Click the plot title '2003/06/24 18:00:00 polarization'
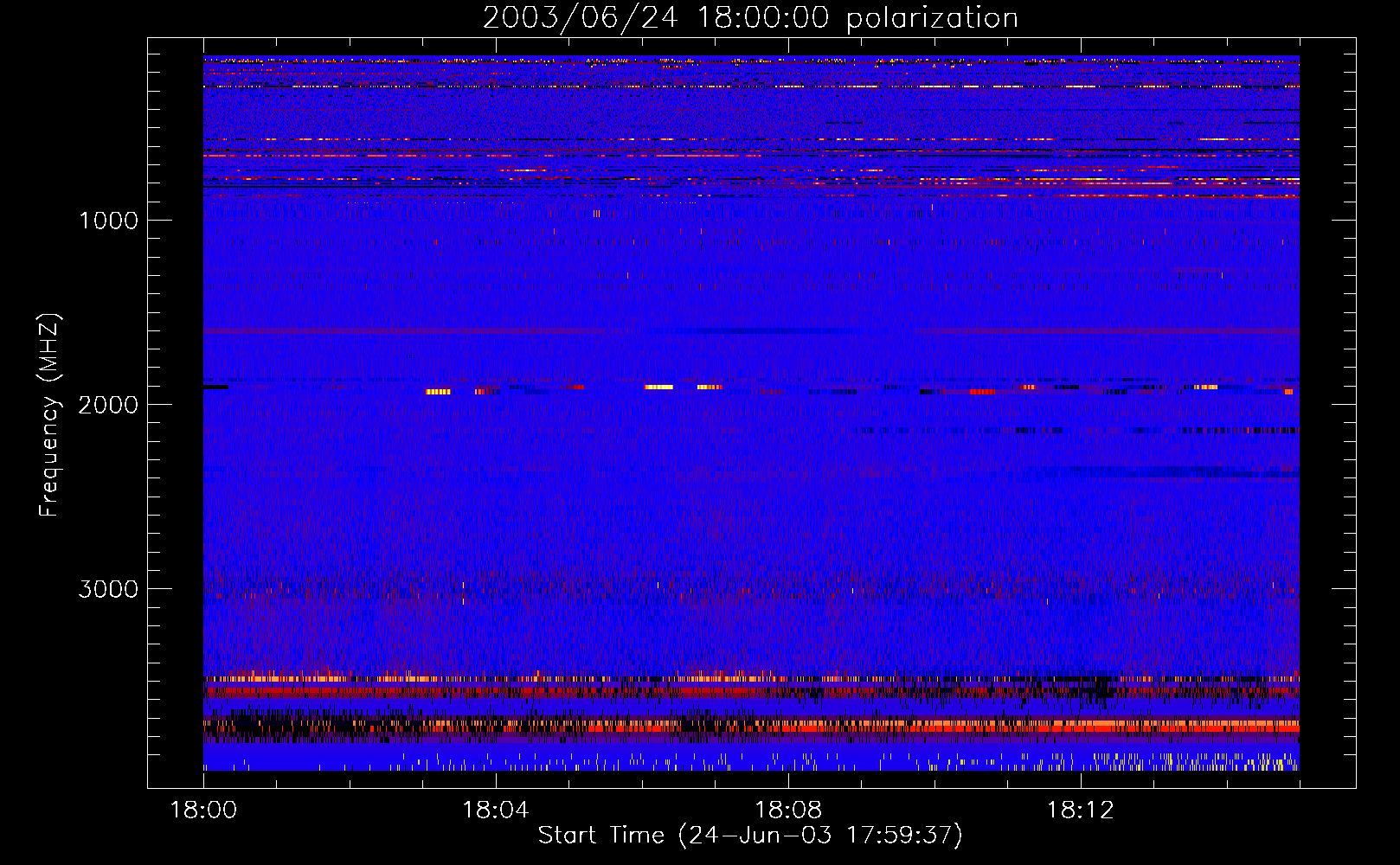1400x865 pixels. [x=750, y=18]
